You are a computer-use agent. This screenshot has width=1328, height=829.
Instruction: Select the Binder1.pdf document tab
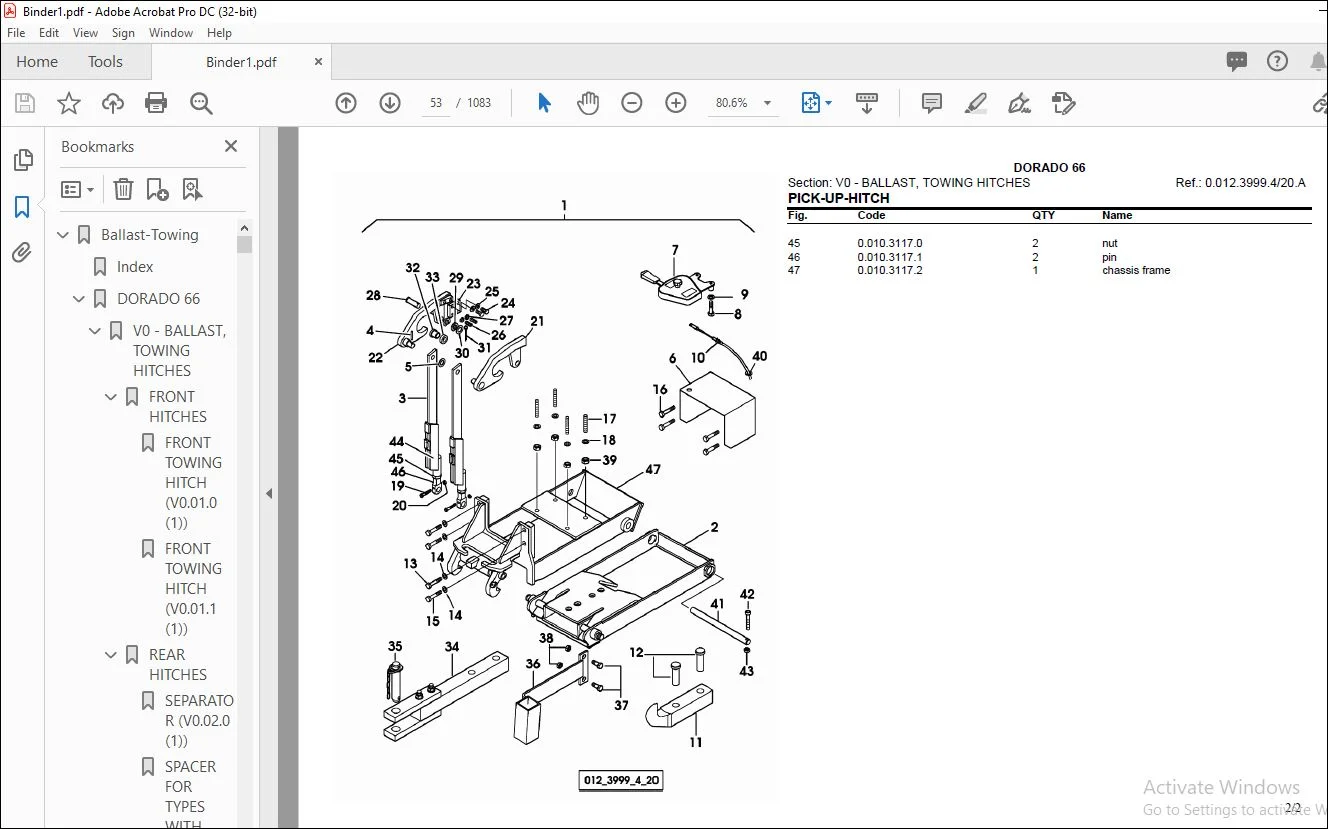click(241, 62)
